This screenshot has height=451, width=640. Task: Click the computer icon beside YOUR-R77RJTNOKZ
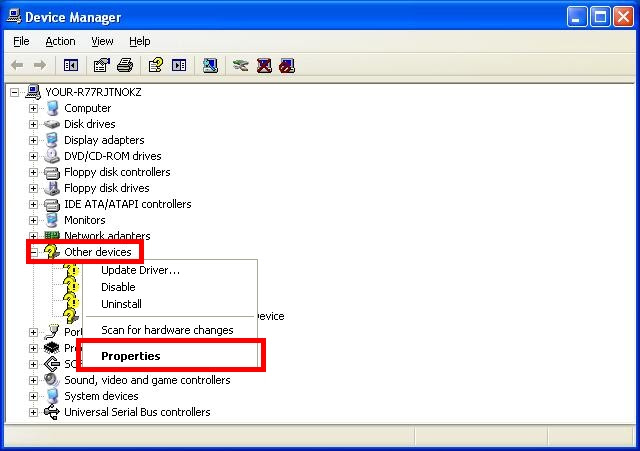(x=33, y=92)
